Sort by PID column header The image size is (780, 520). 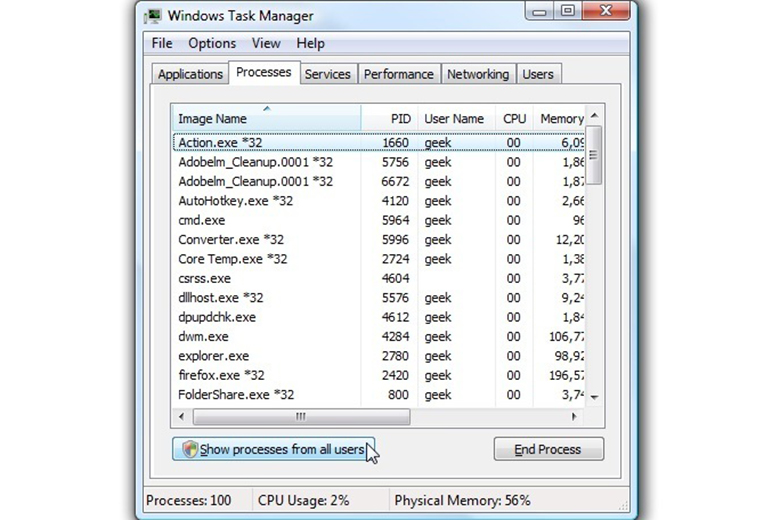click(390, 118)
